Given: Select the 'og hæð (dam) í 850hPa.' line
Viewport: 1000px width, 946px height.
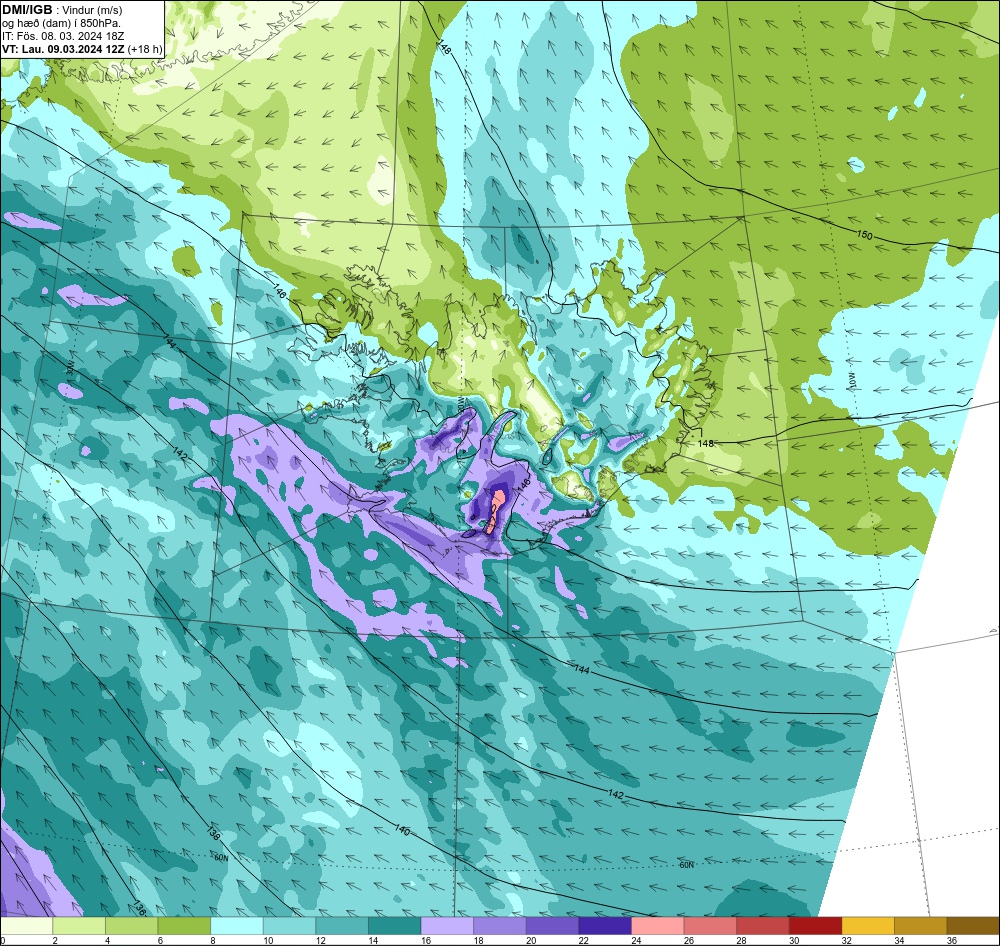Looking at the screenshot, I should click(x=62, y=23).
